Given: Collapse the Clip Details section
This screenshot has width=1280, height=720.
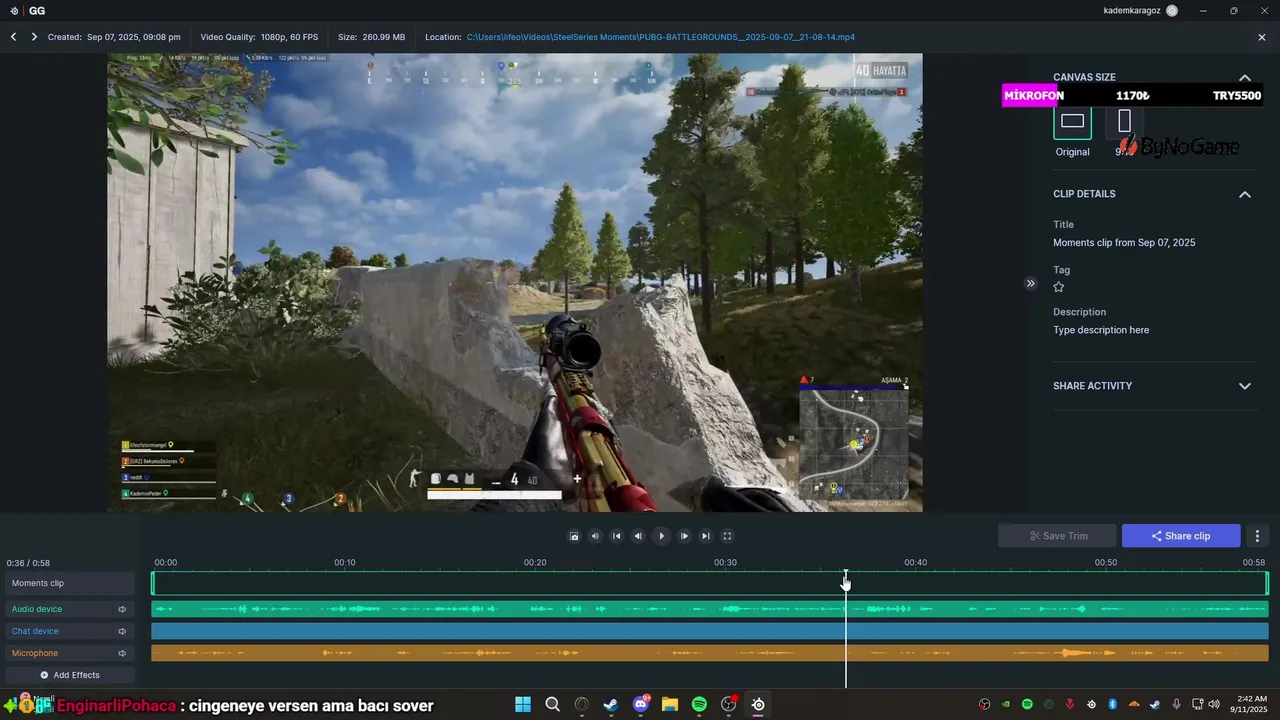Looking at the screenshot, I should [x=1245, y=194].
